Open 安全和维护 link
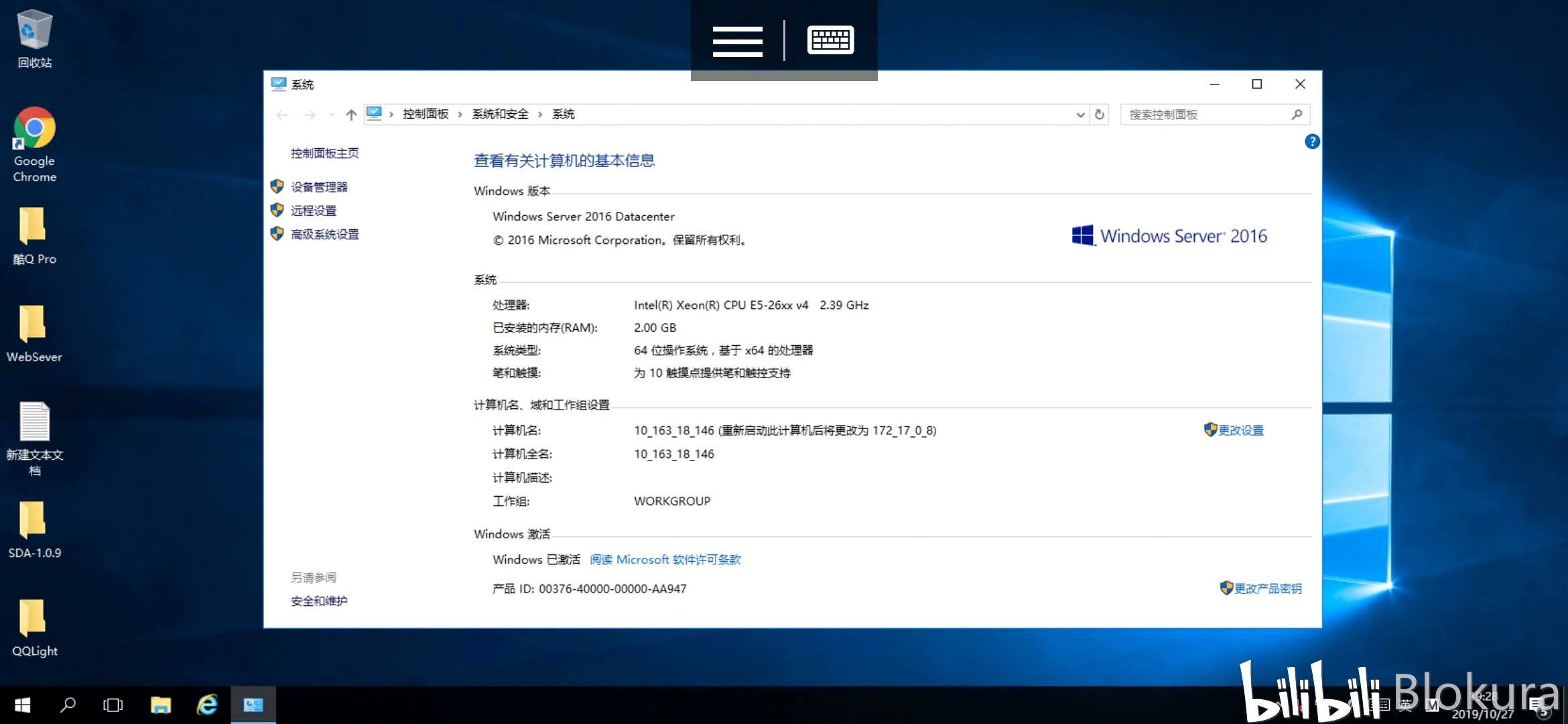The image size is (1568, 724). [x=319, y=601]
